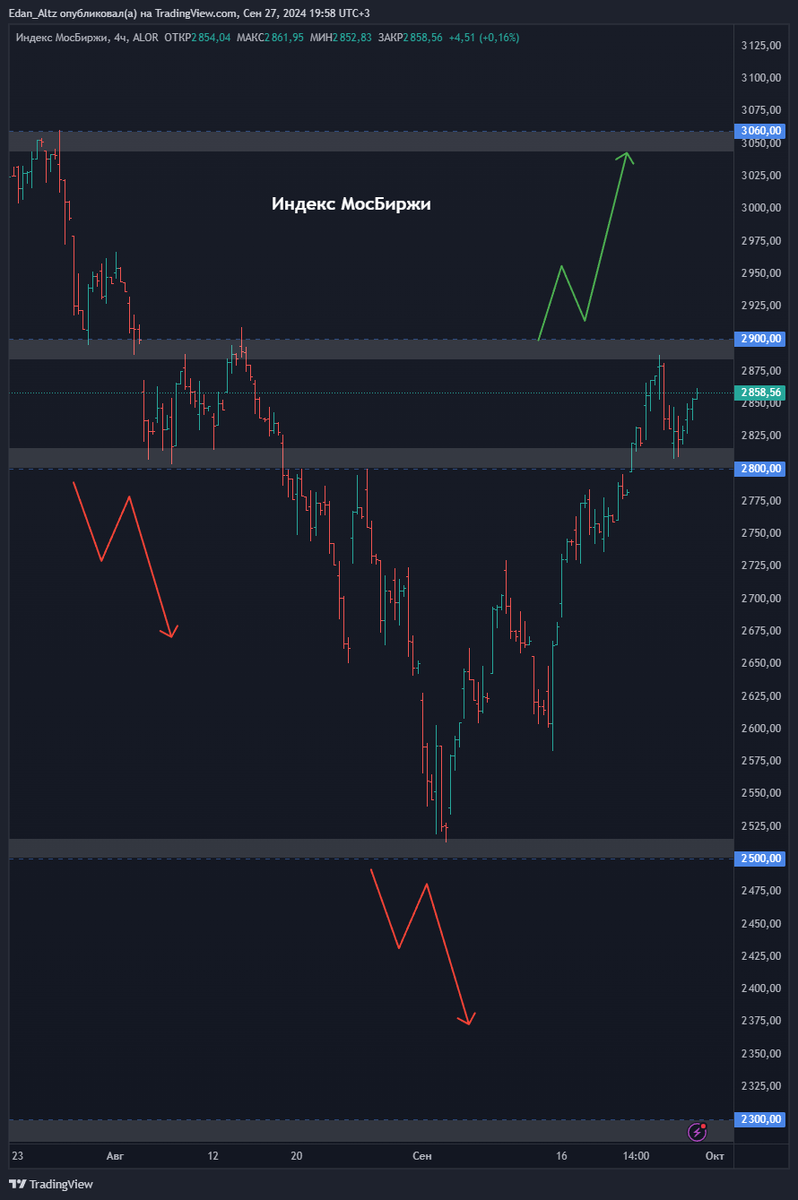Click the change value +4,51 (+0,16%)
The image size is (798, 1200).
(484, 37)
